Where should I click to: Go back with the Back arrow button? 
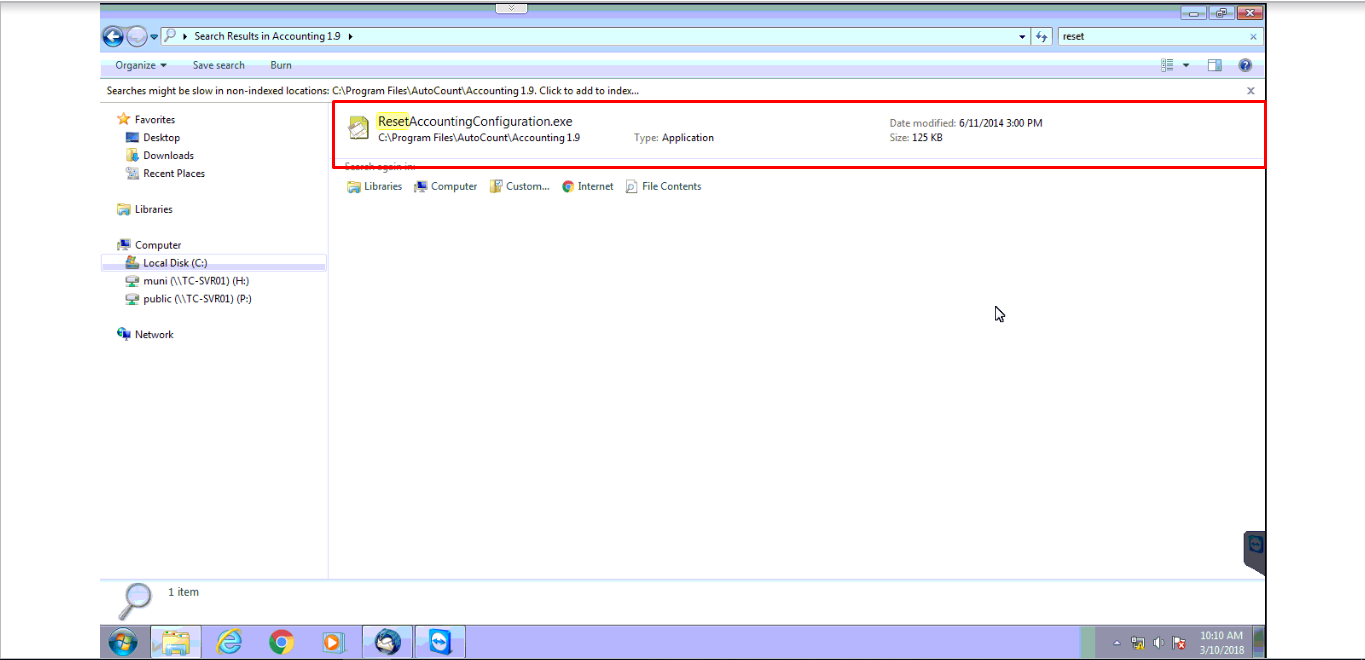113,36
